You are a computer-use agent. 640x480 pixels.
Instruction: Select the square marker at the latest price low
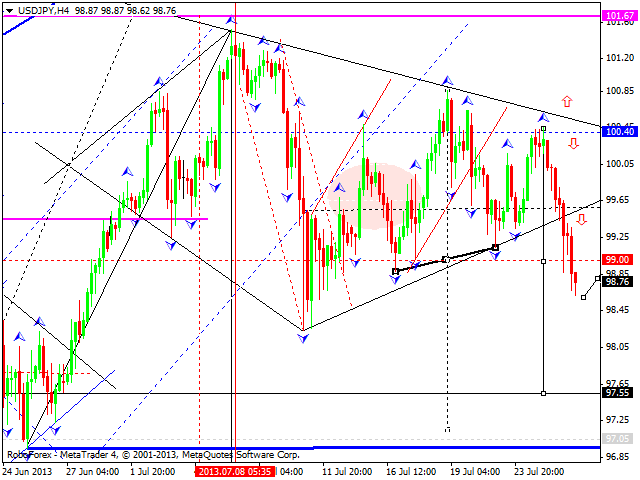584,298
